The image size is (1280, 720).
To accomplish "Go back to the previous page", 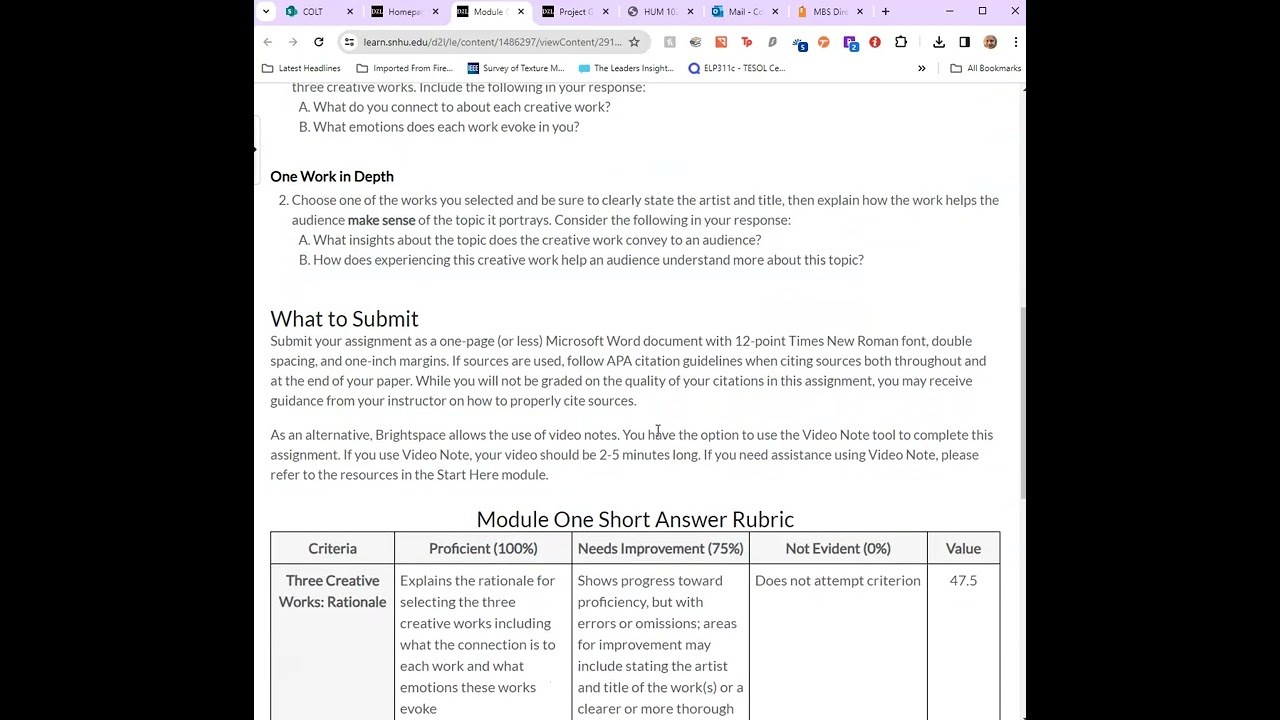I will 268,42.
